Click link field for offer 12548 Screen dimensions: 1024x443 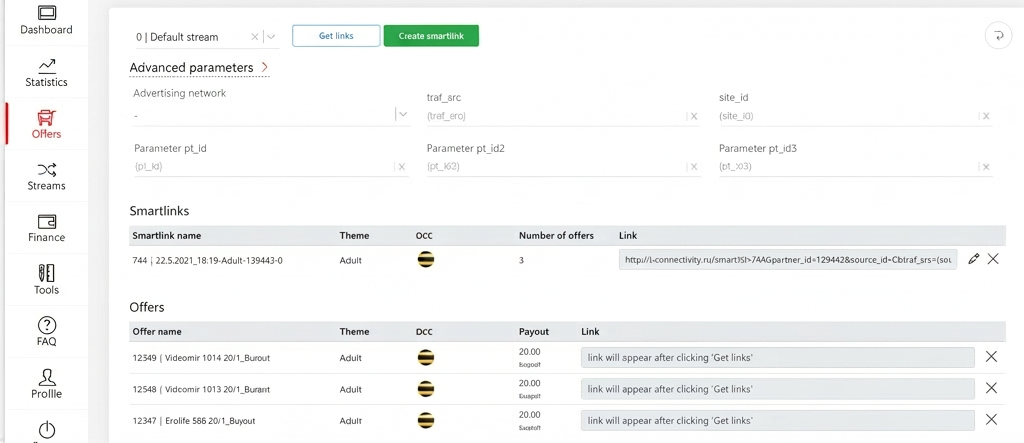pos(777,389)
